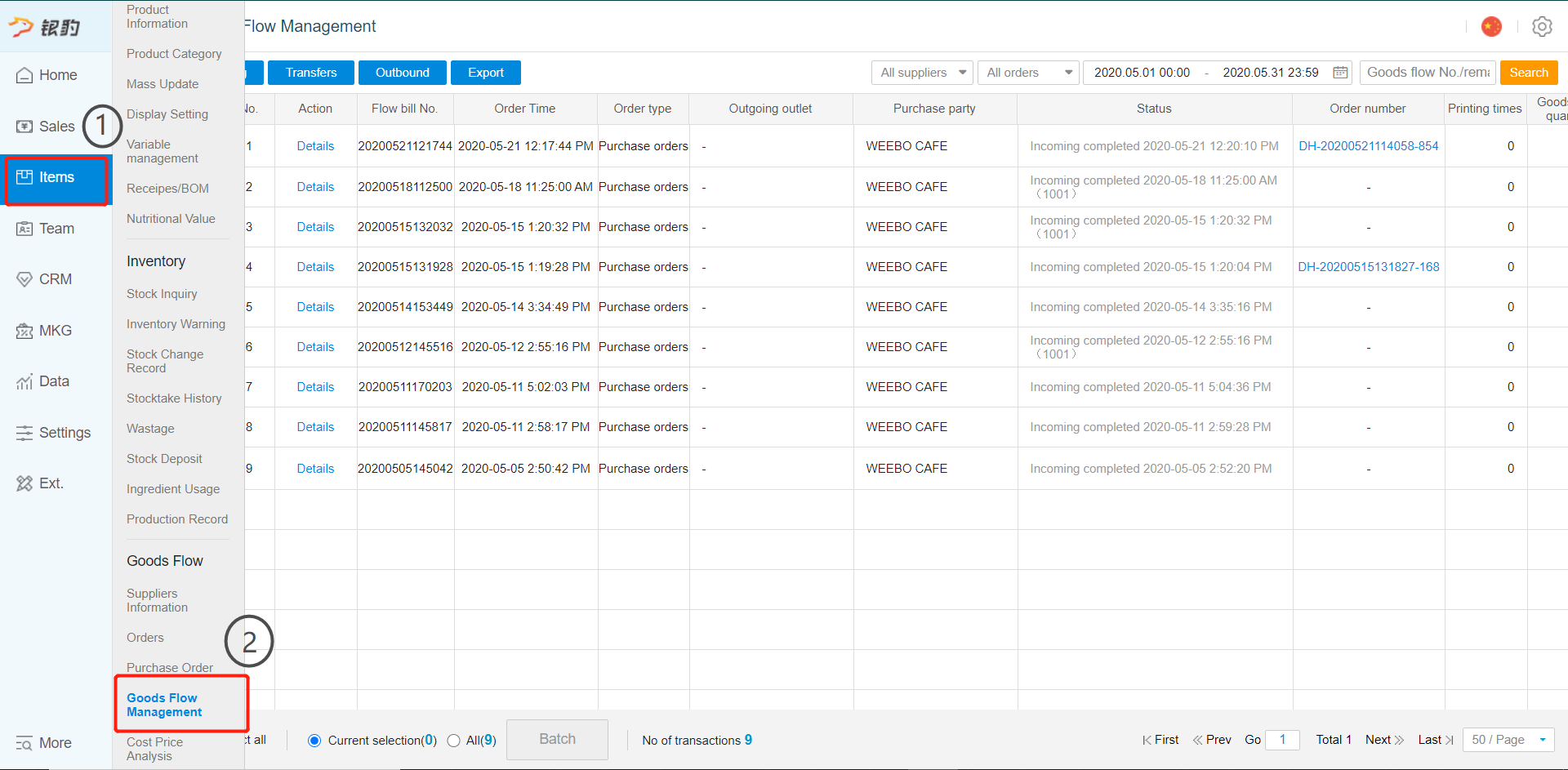Click the Export button
Viewport: 1568px width, 770px height.
pos(486,73)
